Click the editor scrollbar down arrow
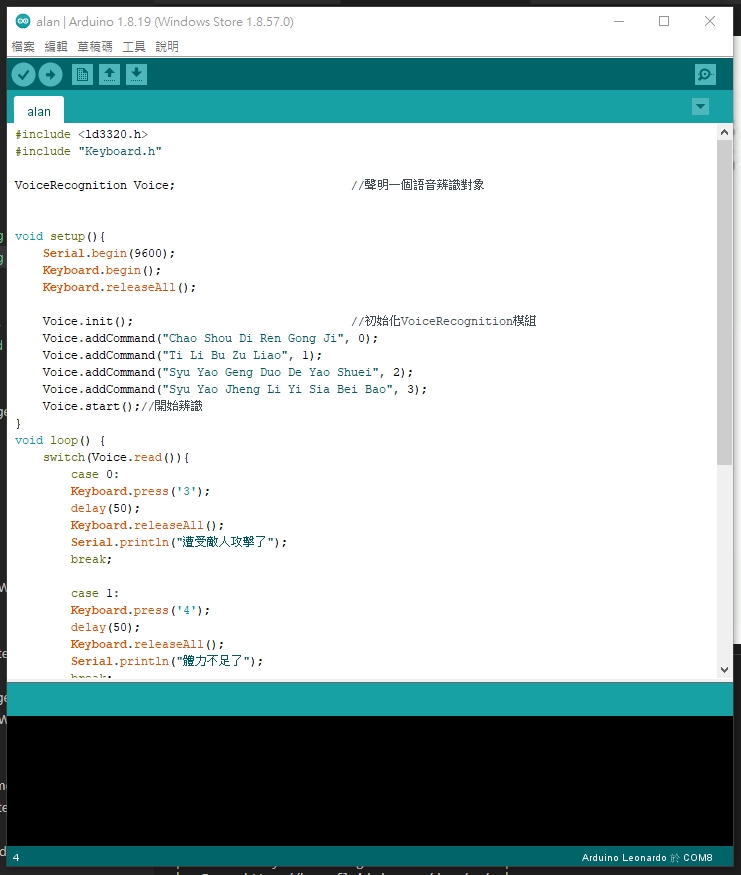741x875 pixels. (x=724, y=670)
